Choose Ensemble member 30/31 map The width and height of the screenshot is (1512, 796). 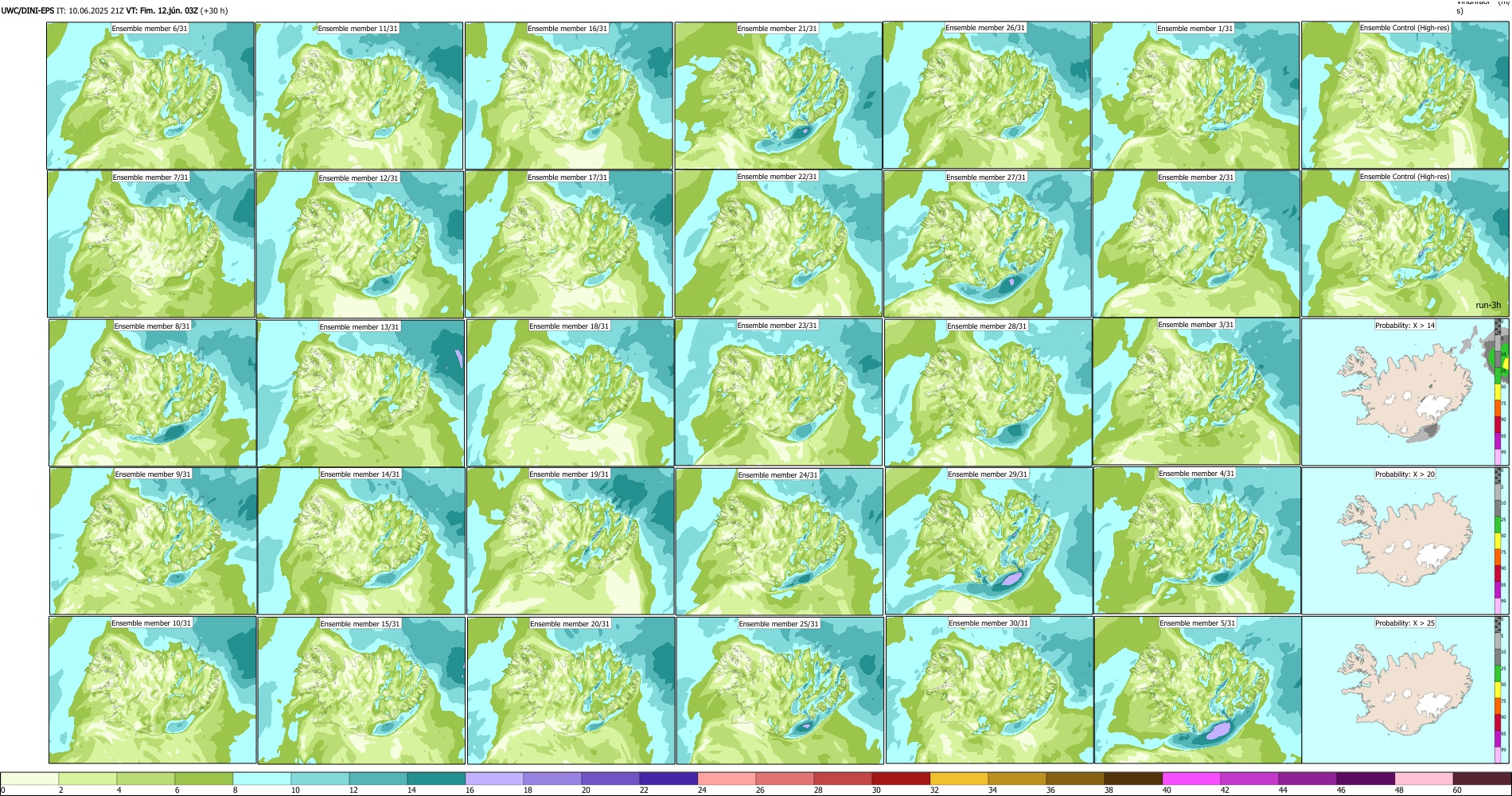click(990, 690)
